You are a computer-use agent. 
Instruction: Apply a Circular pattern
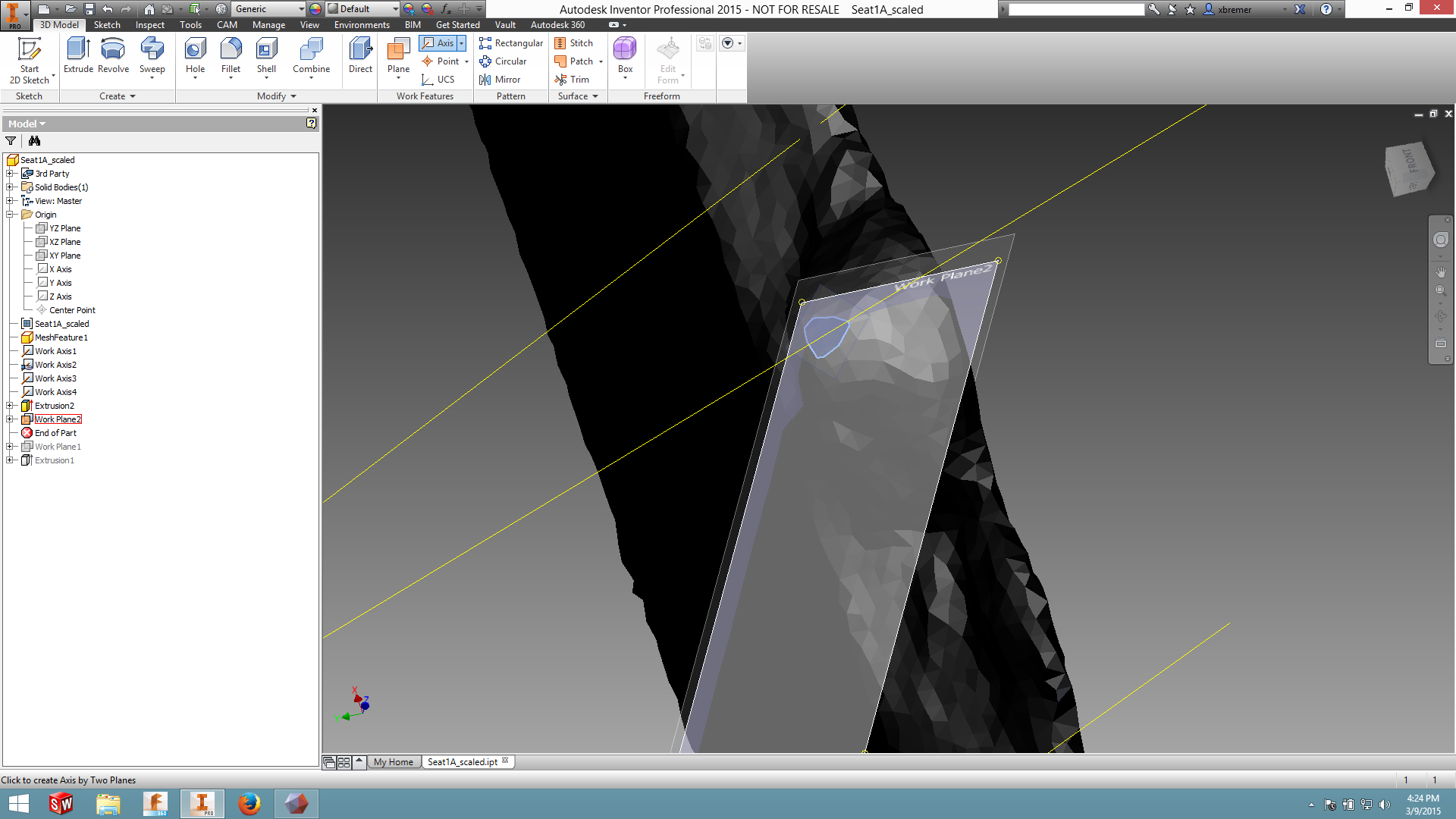pyautogui.click(x=503, y=61)
